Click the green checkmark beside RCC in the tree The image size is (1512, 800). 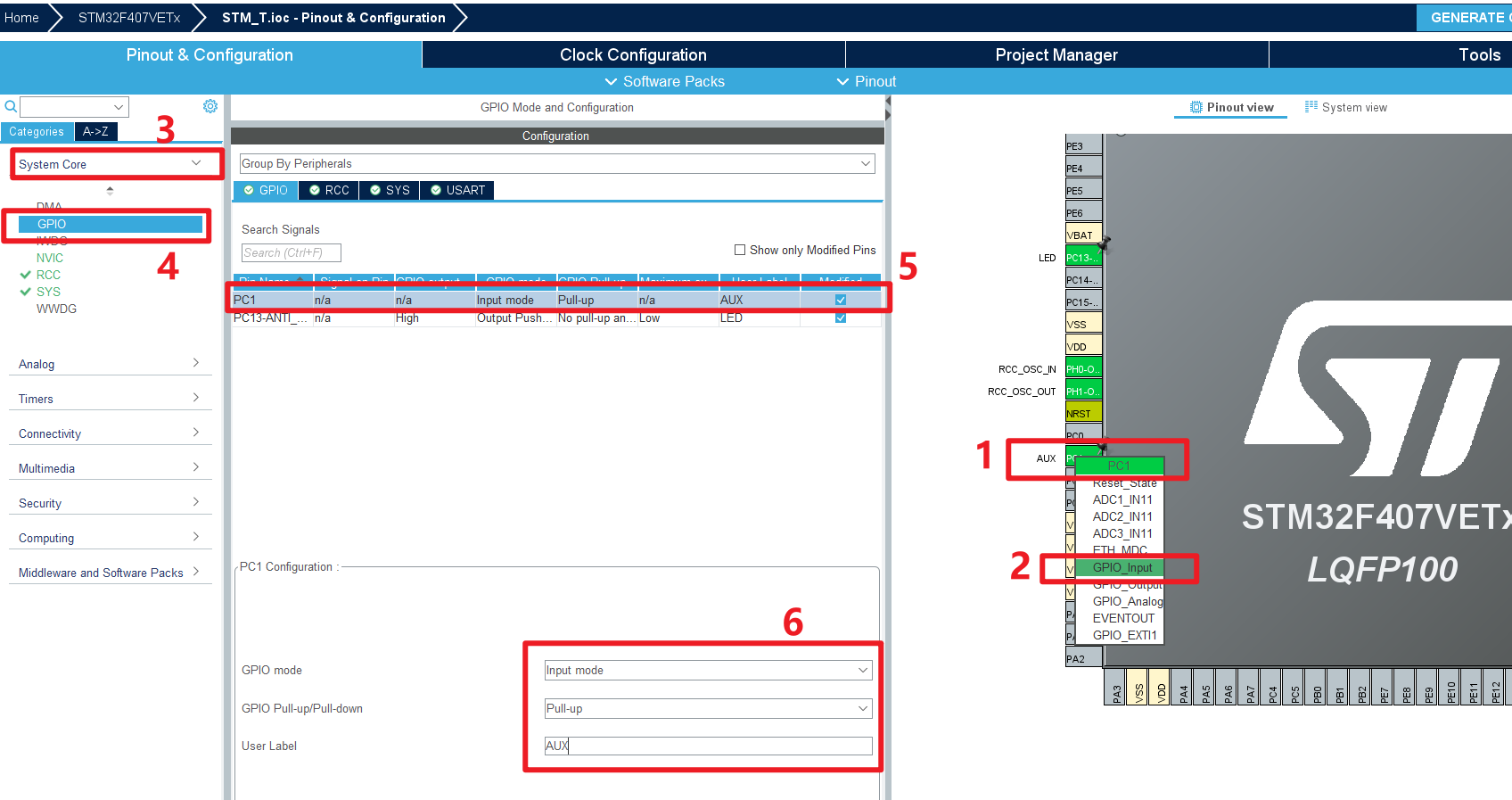tap(26, 275)
